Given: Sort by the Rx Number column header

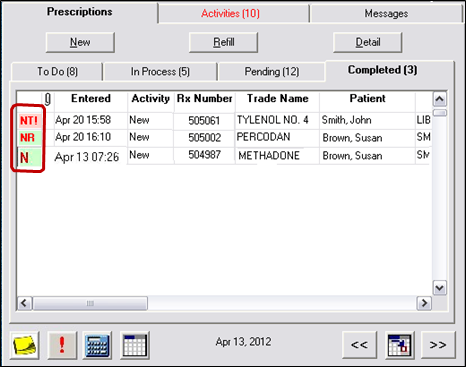Looking at the screenshot, I should tap(204, 99).
